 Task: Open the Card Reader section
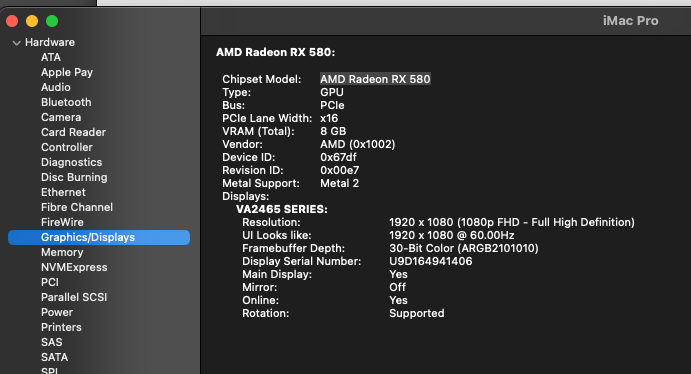(x=73, y=132)
